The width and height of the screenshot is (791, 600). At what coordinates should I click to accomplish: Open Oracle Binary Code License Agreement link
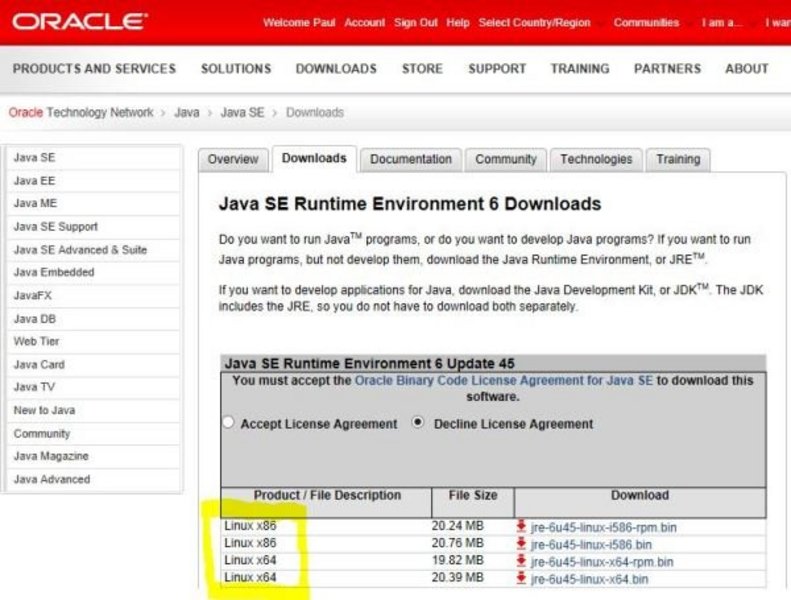point(503,380)
